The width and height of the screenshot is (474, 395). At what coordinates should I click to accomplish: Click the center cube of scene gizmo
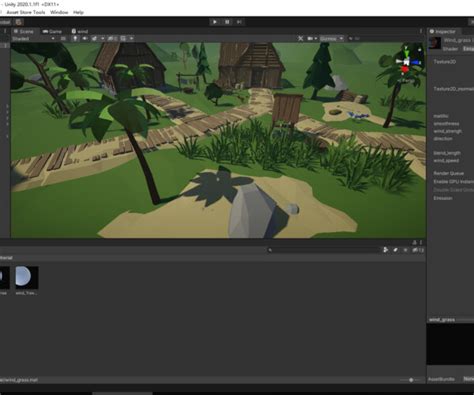pyautogui.click(x=406, y=62)
